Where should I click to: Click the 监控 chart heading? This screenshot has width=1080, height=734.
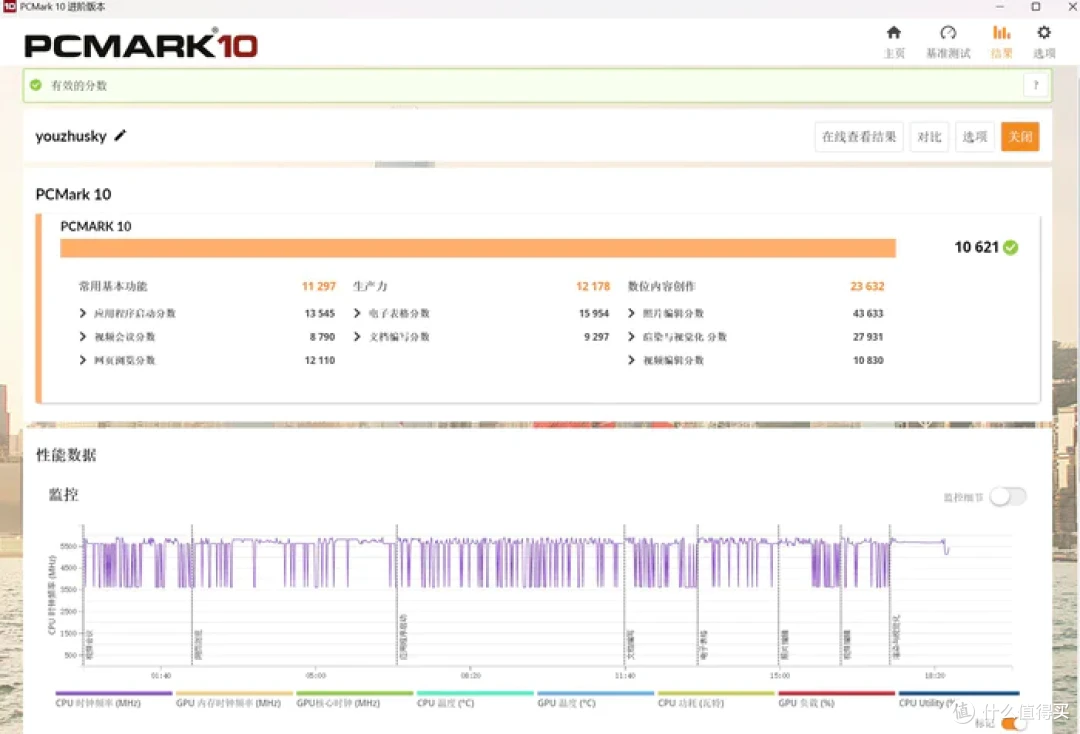point(63,494)
